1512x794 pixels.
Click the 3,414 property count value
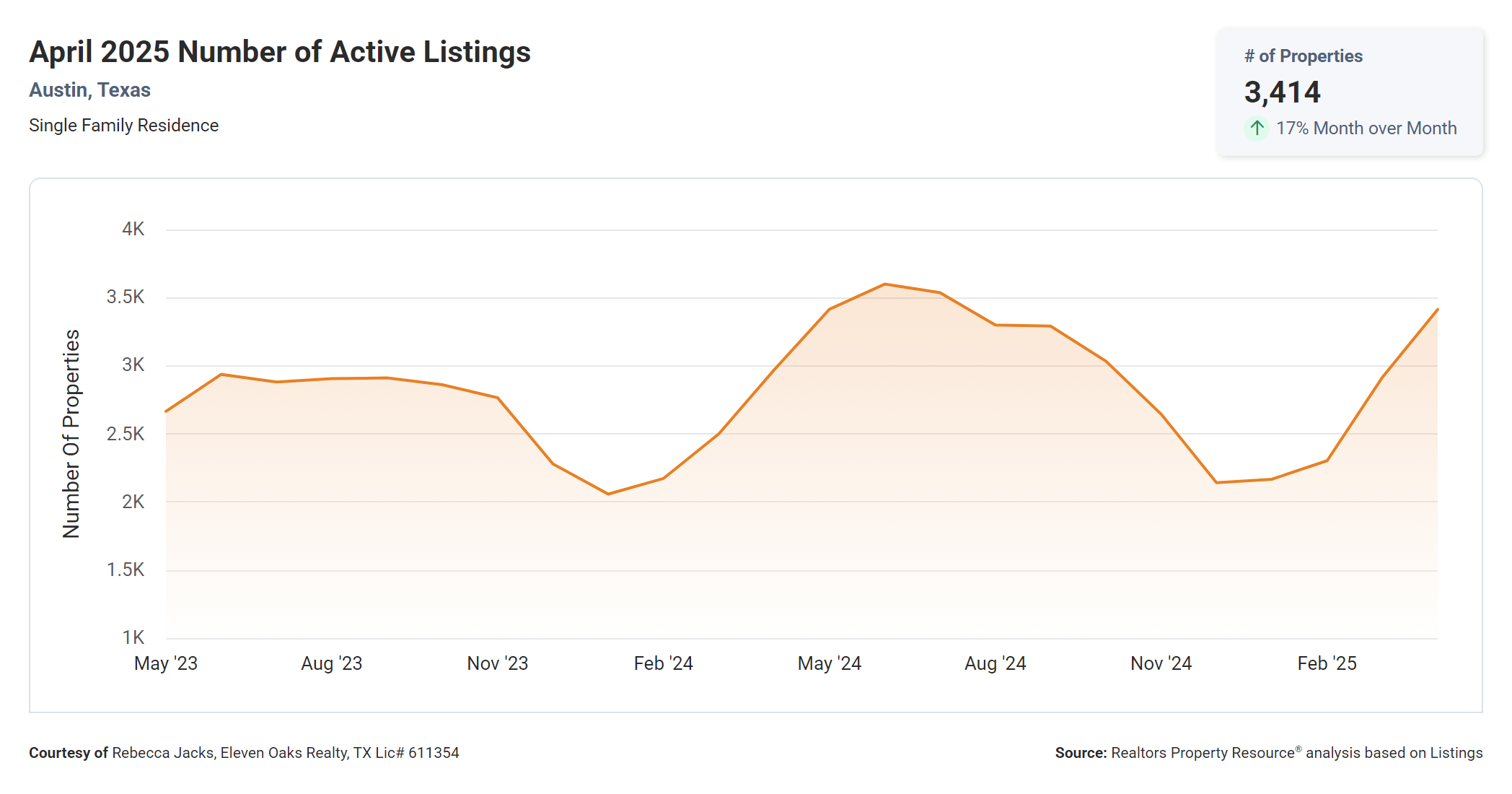pyautogui.click(x=1282, y=92)
